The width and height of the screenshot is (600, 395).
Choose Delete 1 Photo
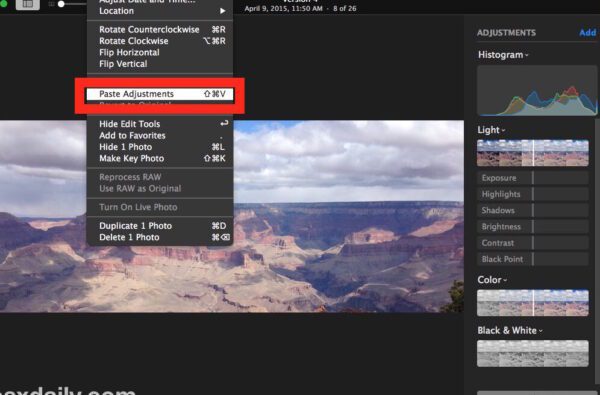tap(160, 237)
